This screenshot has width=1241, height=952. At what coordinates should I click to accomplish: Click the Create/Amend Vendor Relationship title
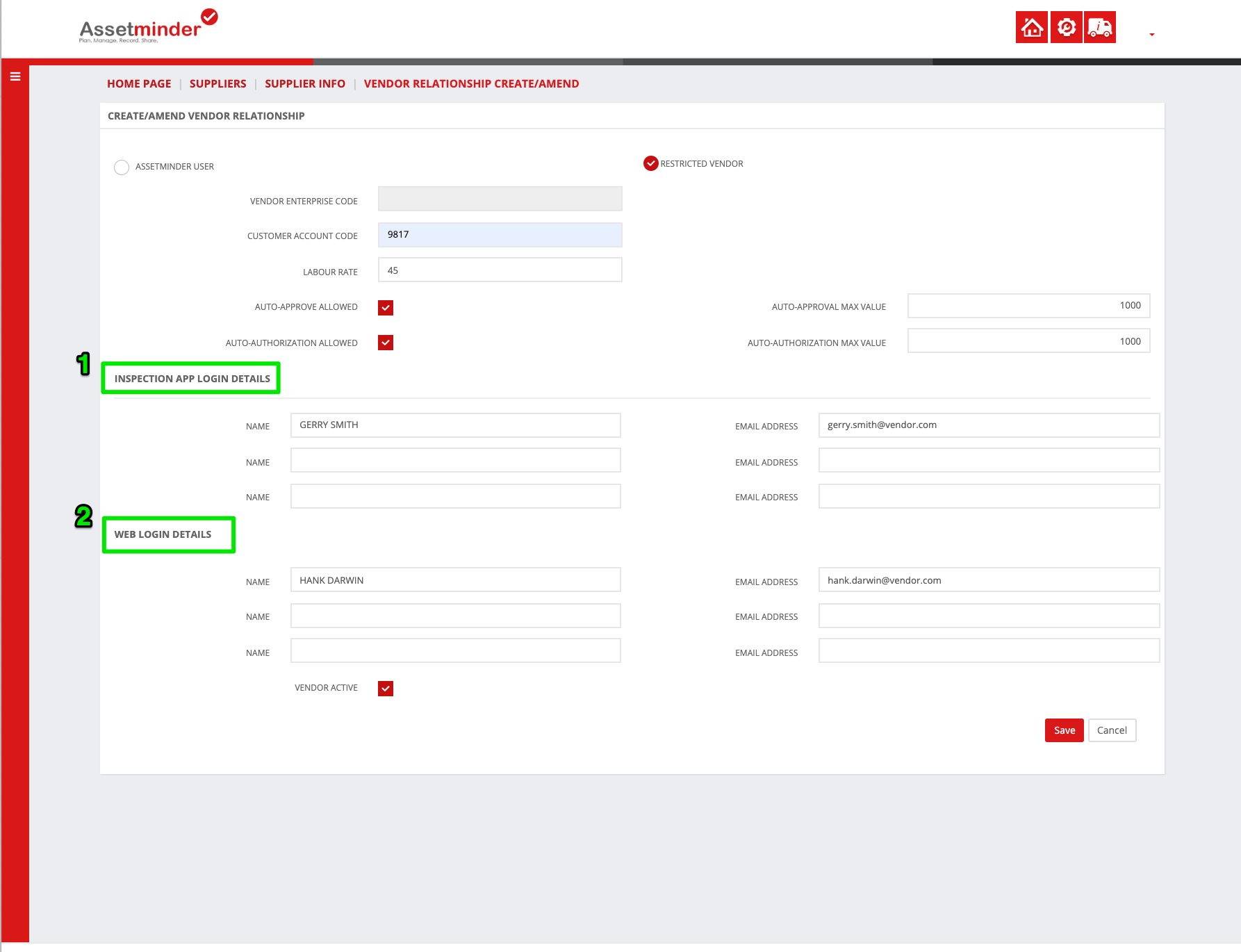coord(206,116)
